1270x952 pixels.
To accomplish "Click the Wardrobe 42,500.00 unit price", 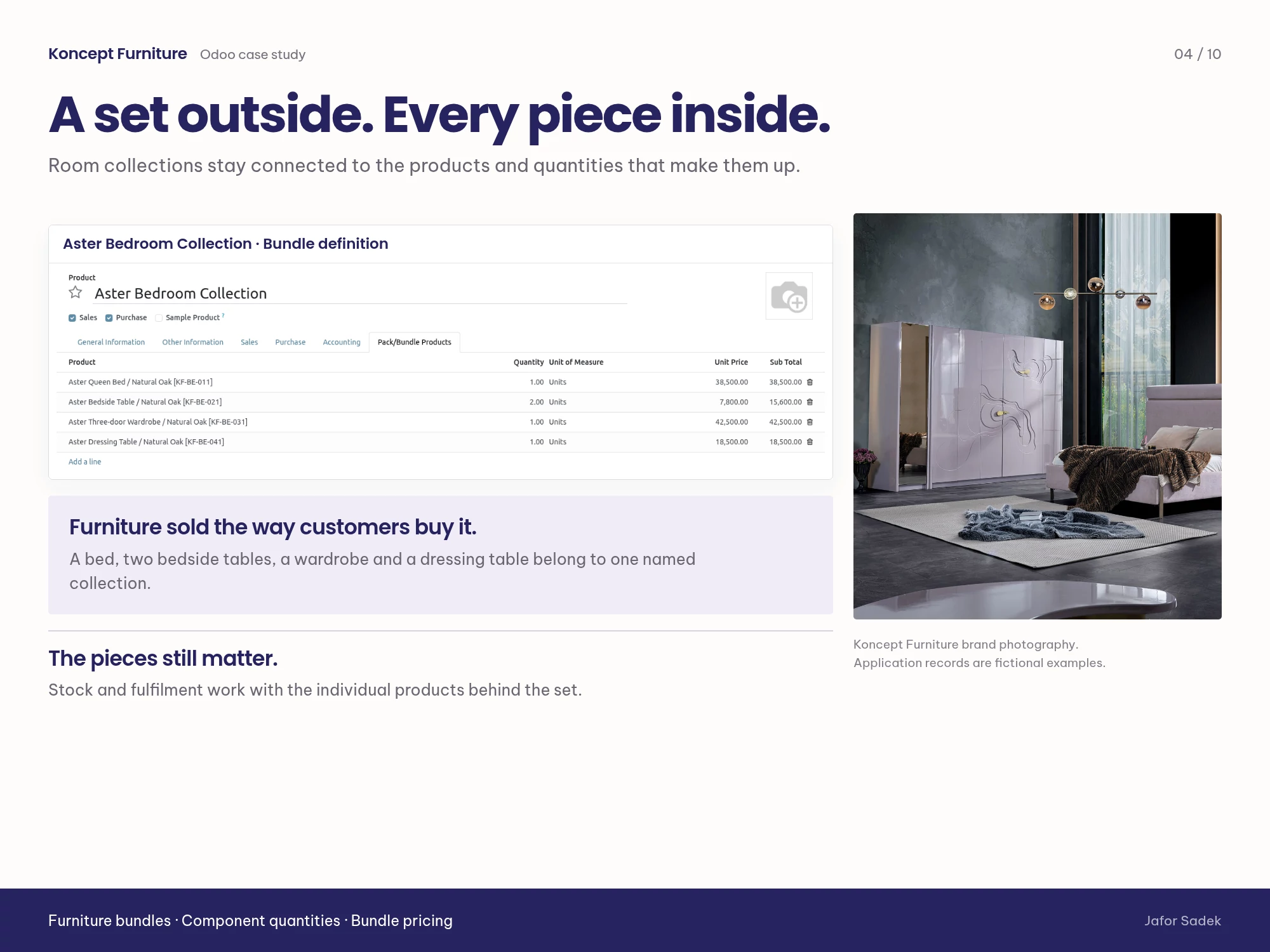I will click(732, 422).
